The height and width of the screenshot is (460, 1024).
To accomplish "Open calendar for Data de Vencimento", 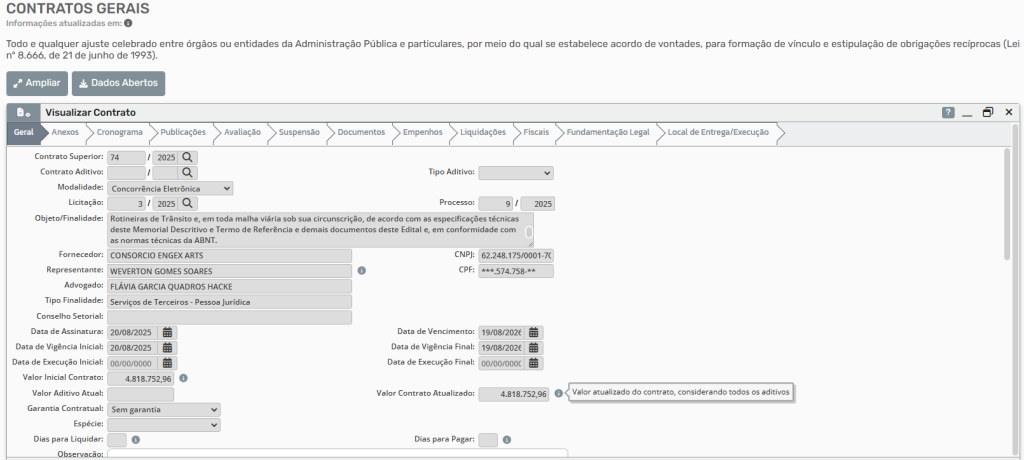I will (534, 333).
